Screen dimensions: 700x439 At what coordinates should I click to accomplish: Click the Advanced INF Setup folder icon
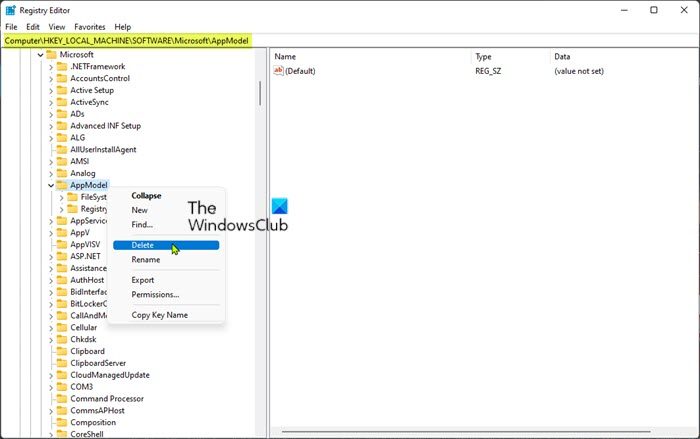(62, 125)
